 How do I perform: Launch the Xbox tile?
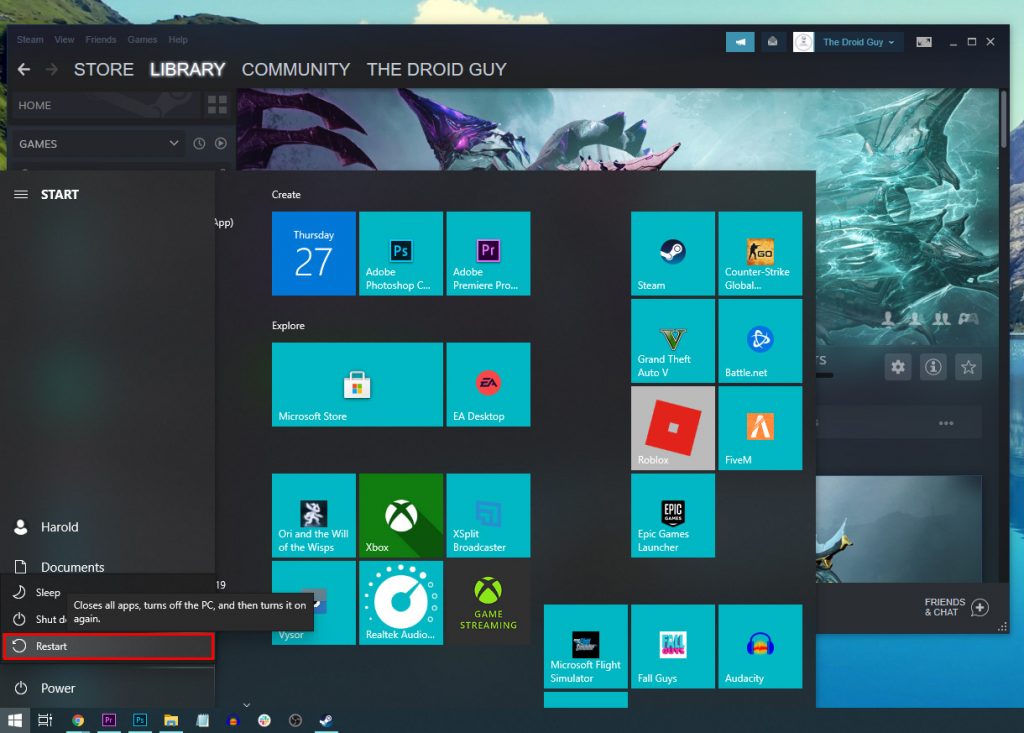click(x=401, y=515)
